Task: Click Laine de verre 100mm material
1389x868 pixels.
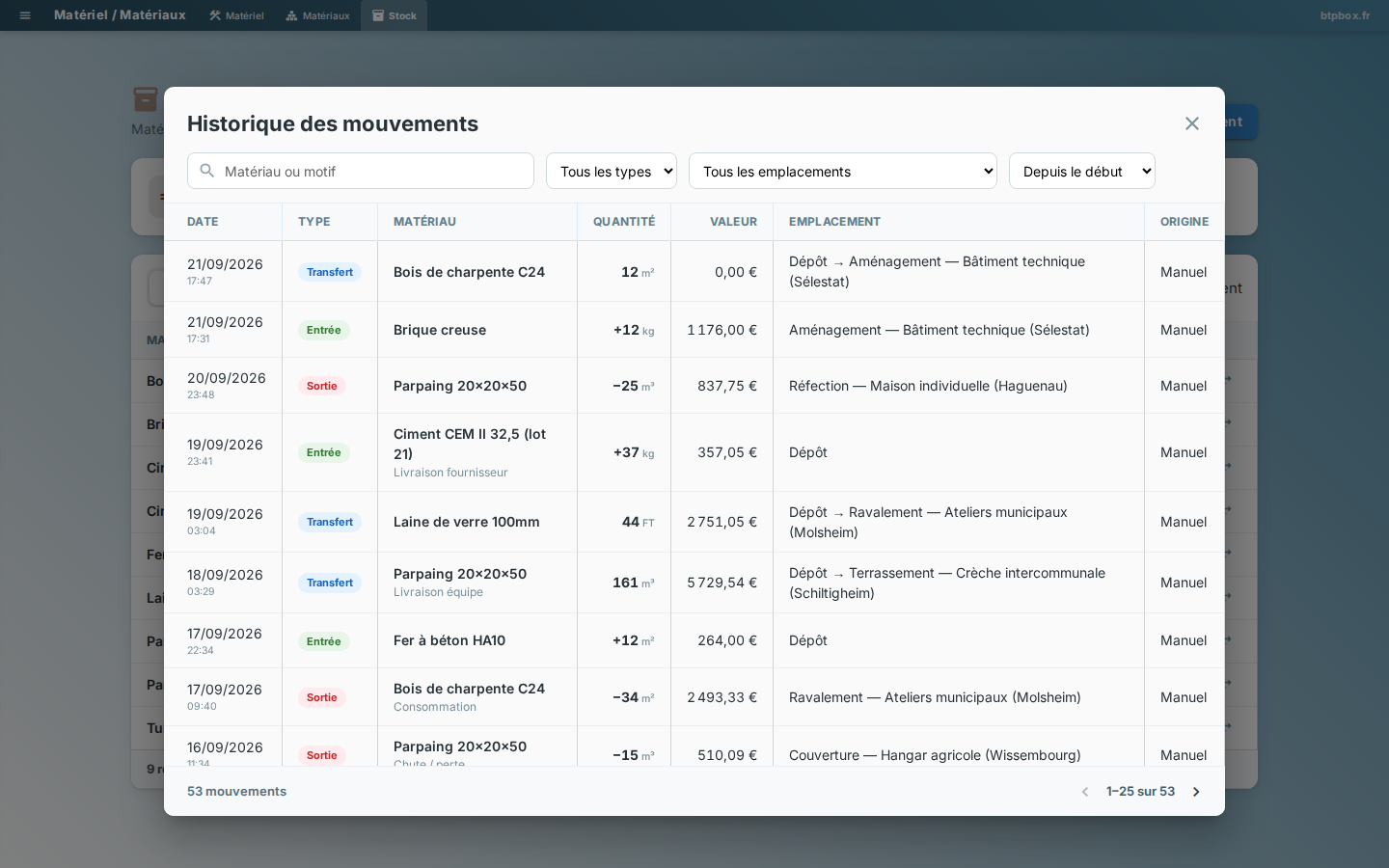Action: click(467, 522)
